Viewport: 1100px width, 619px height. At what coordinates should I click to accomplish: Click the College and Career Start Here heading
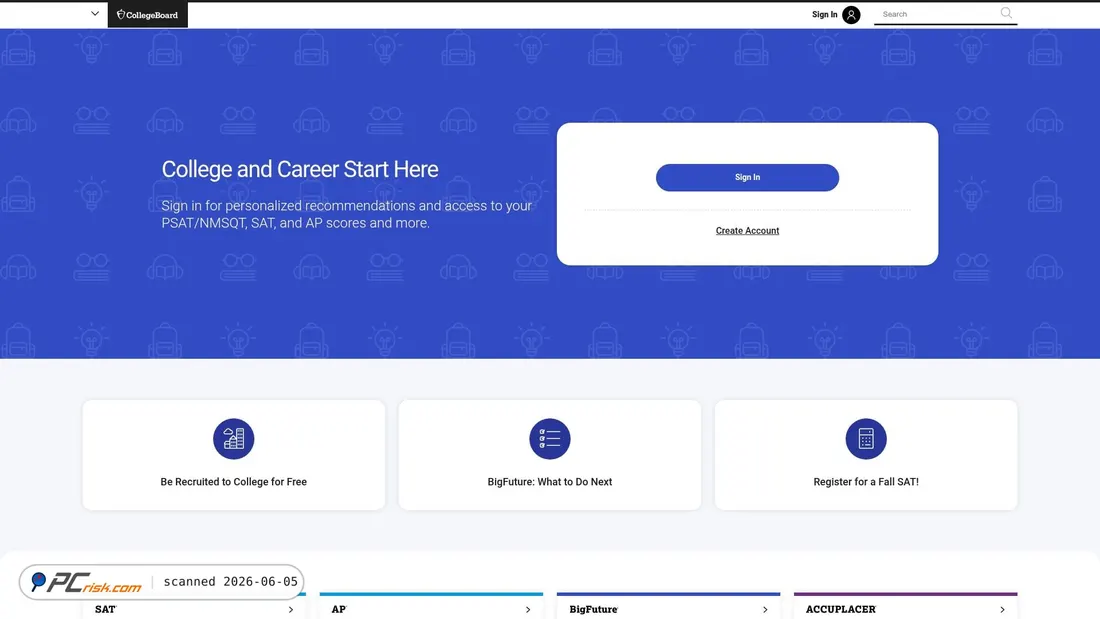tap(300, 169)
